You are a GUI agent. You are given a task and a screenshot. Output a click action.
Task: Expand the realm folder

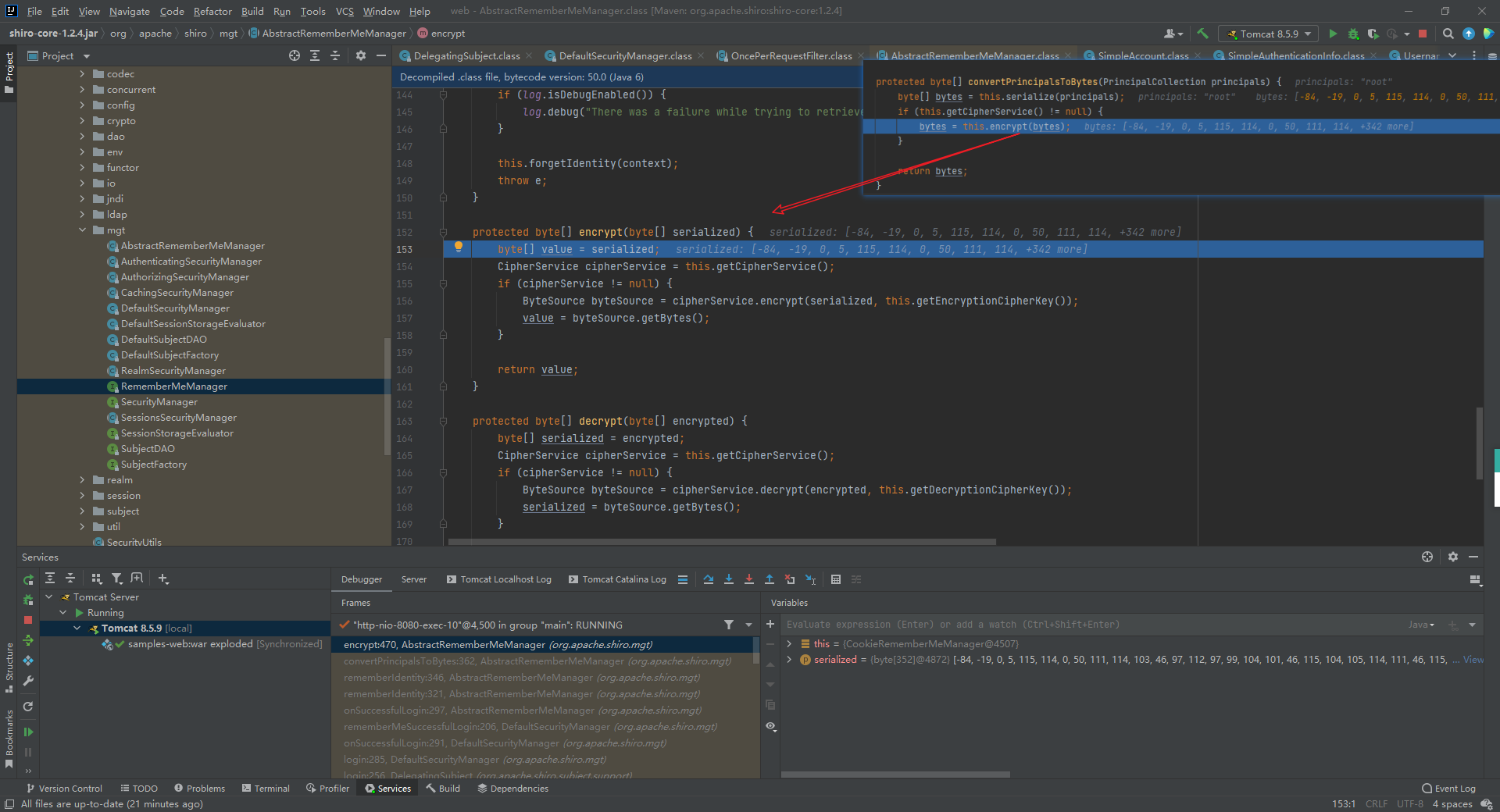[82, 480]
